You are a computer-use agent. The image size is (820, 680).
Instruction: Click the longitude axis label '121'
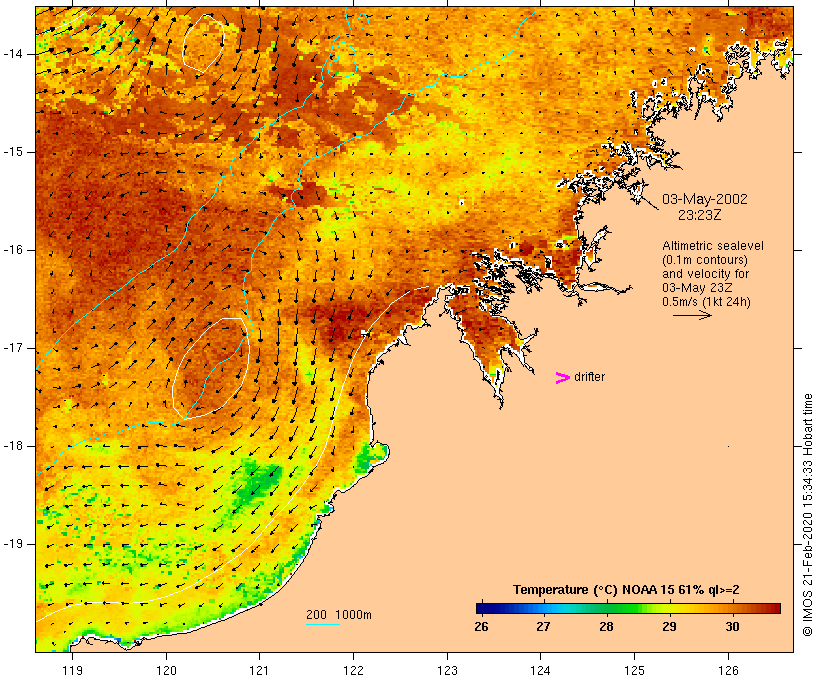259,670
